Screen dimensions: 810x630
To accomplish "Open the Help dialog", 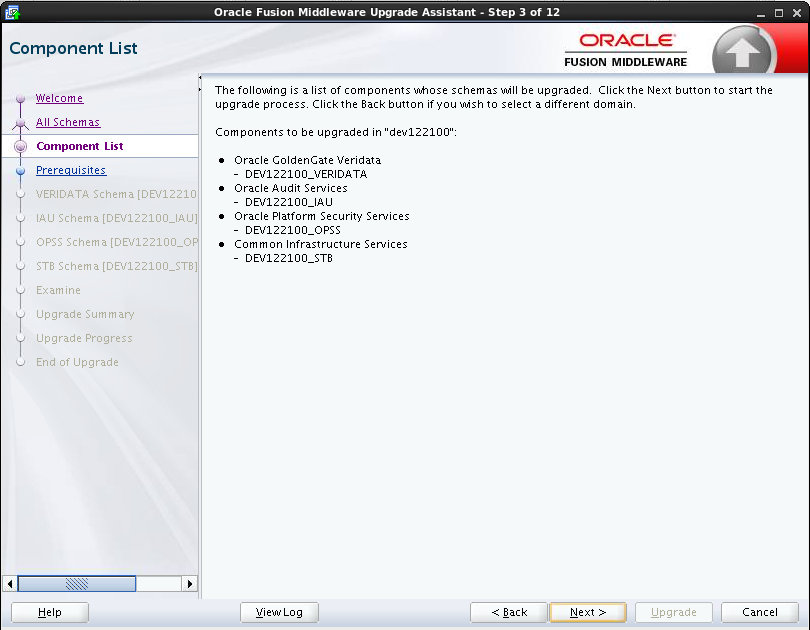I will tap(50, 612).
